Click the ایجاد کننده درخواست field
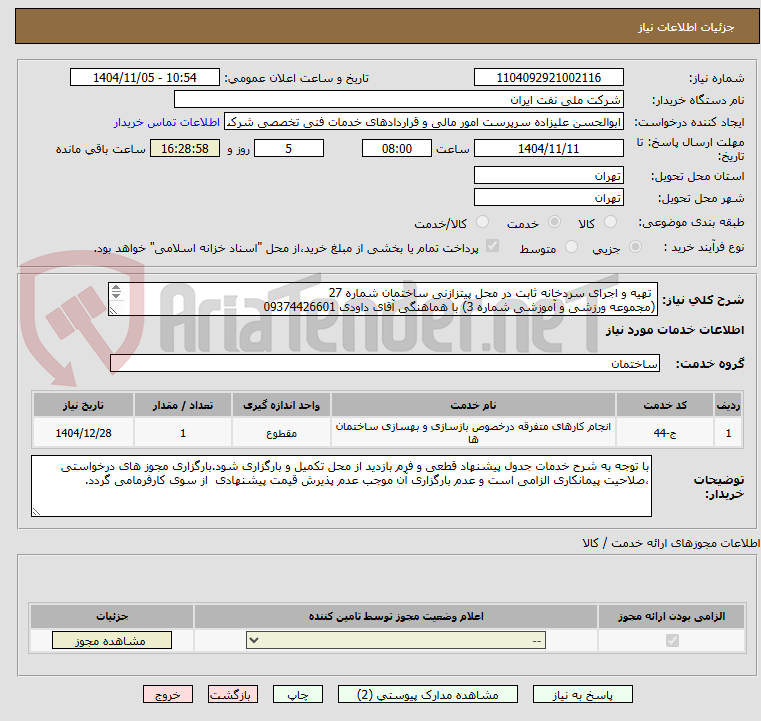 click(x=423, y=122)
